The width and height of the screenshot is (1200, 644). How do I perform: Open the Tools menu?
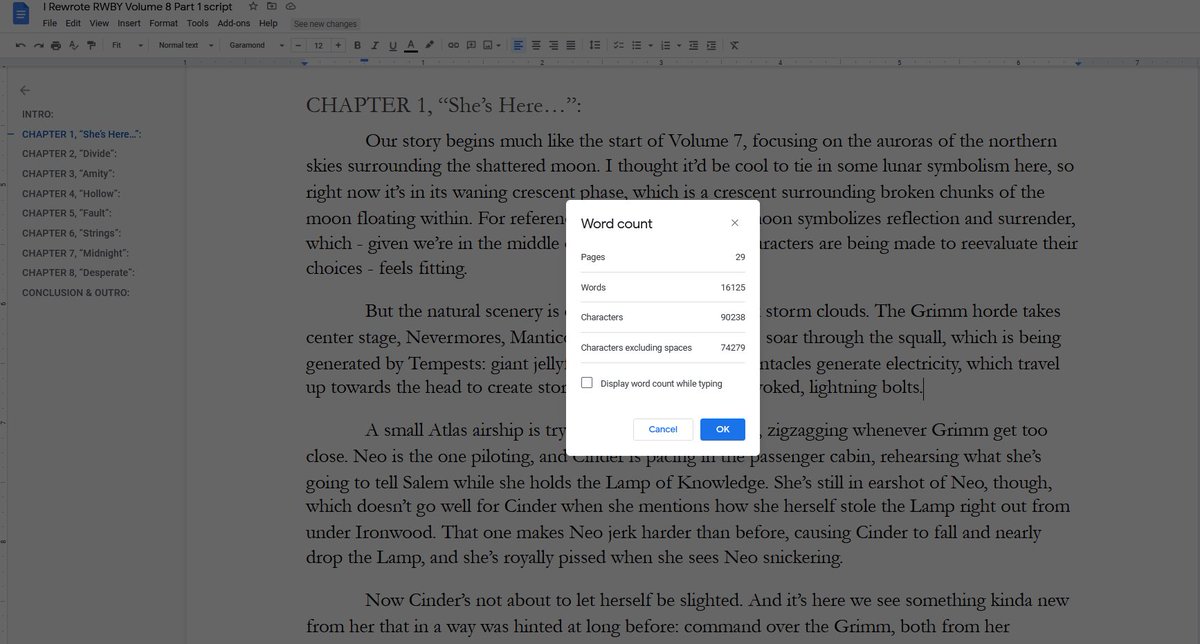tap(198, 22)
